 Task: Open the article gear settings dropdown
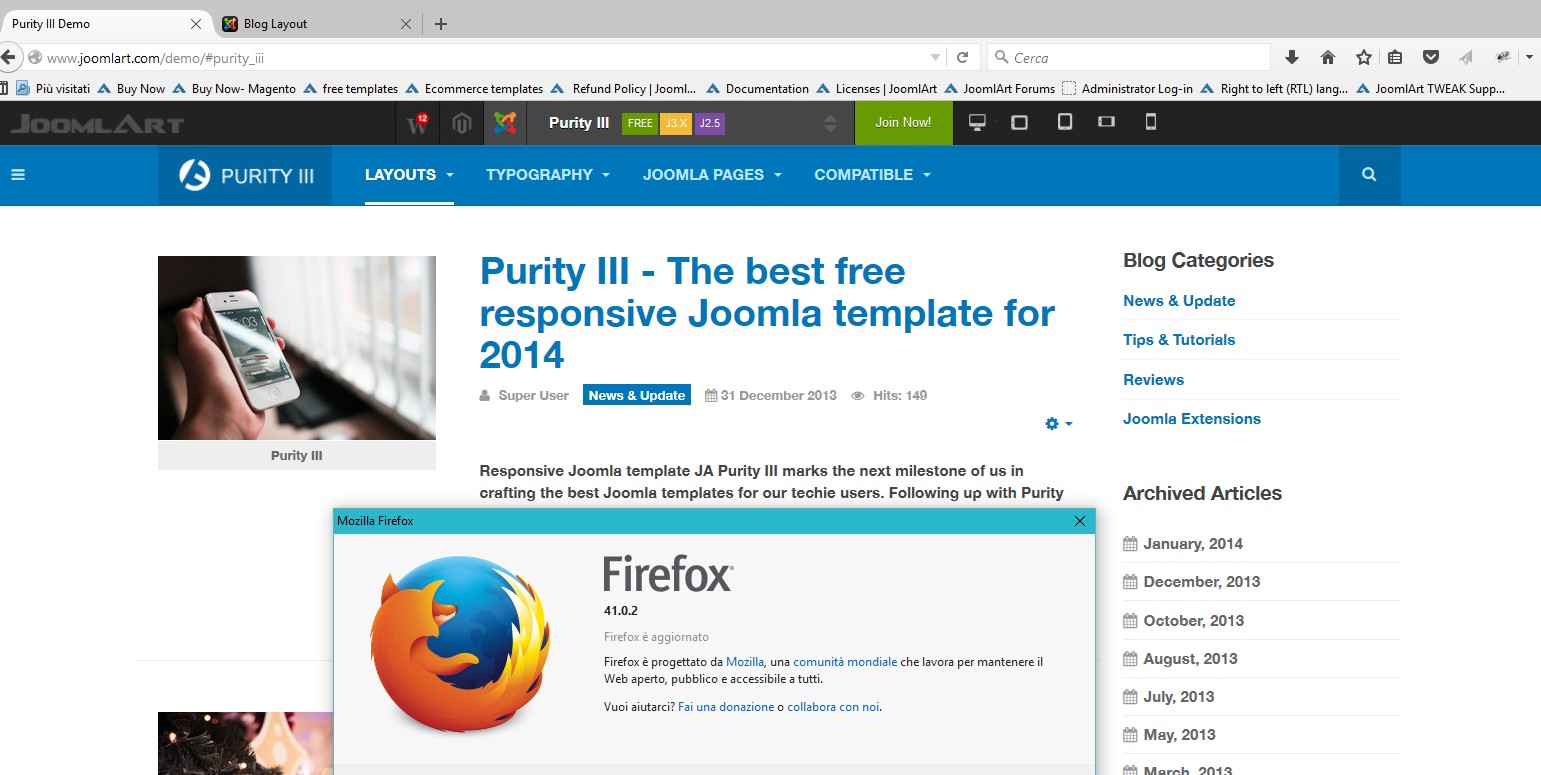coord(1058,424)
